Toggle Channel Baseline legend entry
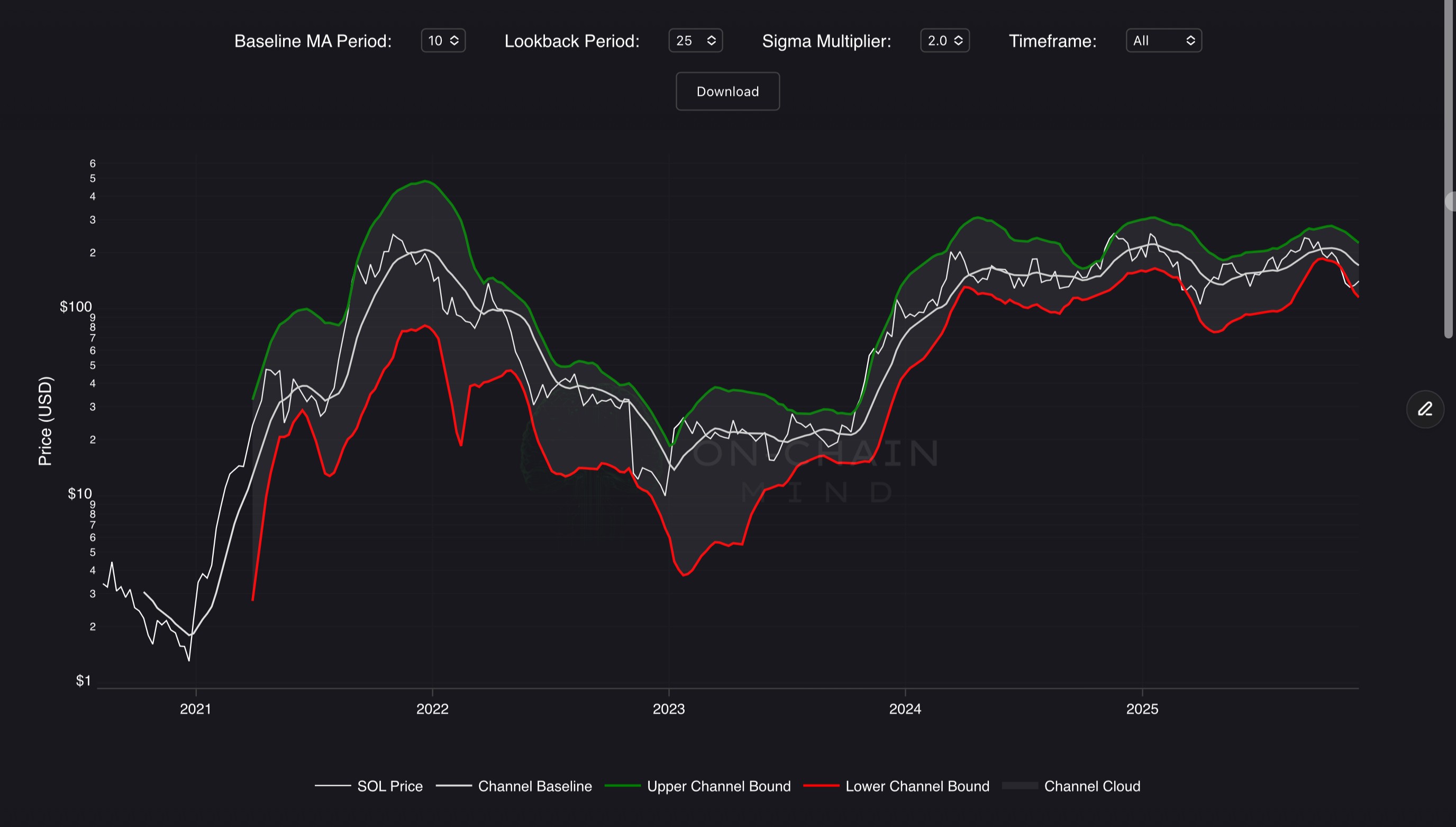The height and width of the screenshot is (827, 1456). point(534,786)
